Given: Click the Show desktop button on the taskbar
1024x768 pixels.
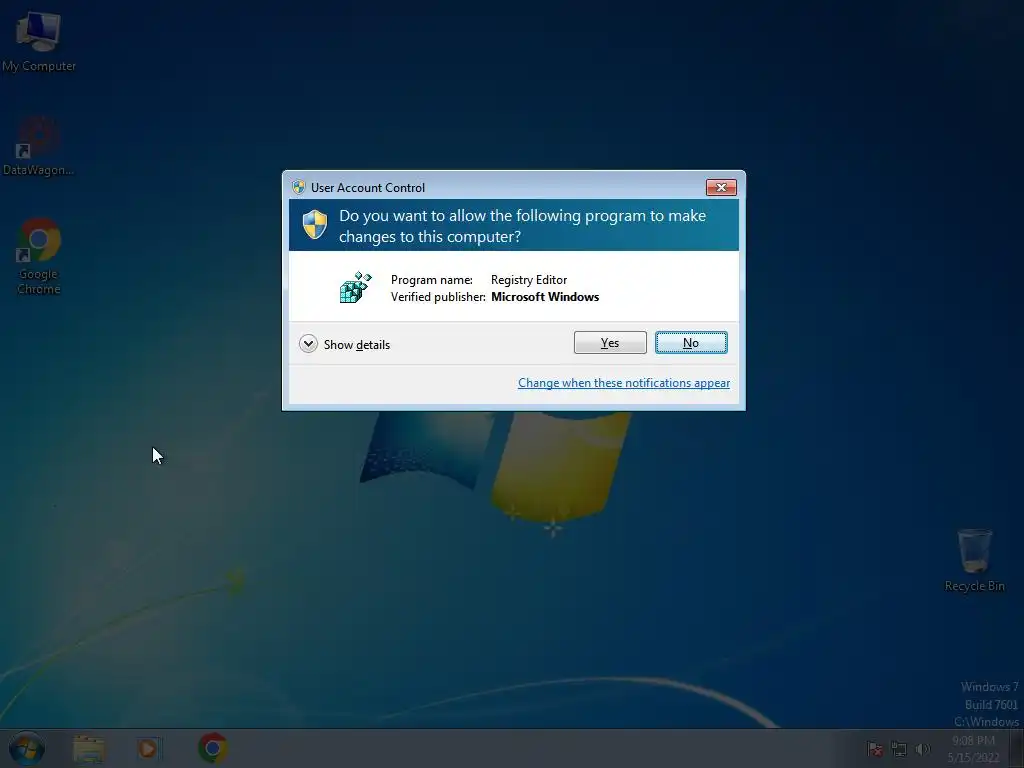Looking at the screenshot, I should pos(1017,749).
